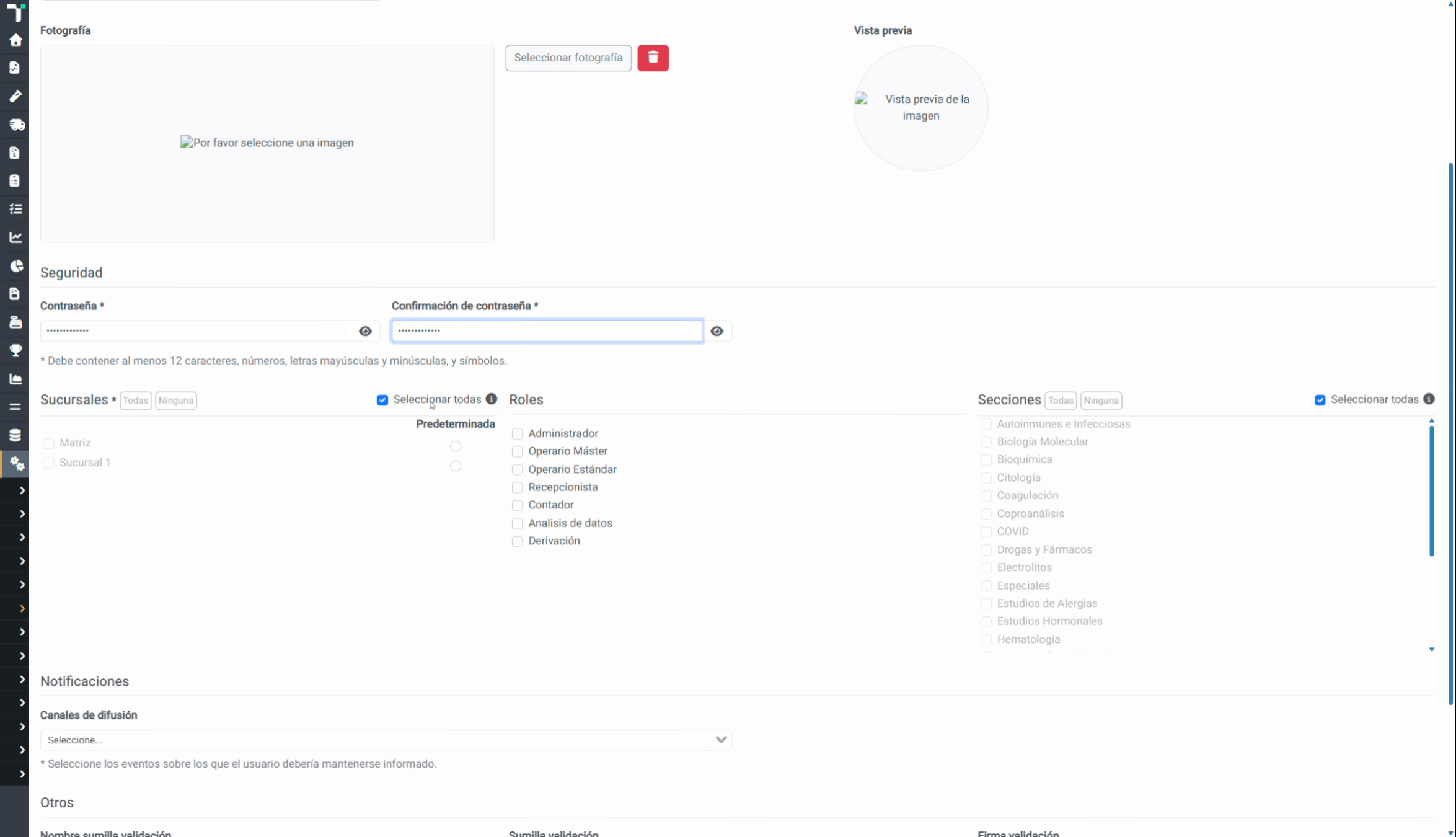The height and width of the screenshot is (837, 1456).
Task: Open the checklist tasks icon in sidebar
Action: pyautogui.click(x=15, y=209)
